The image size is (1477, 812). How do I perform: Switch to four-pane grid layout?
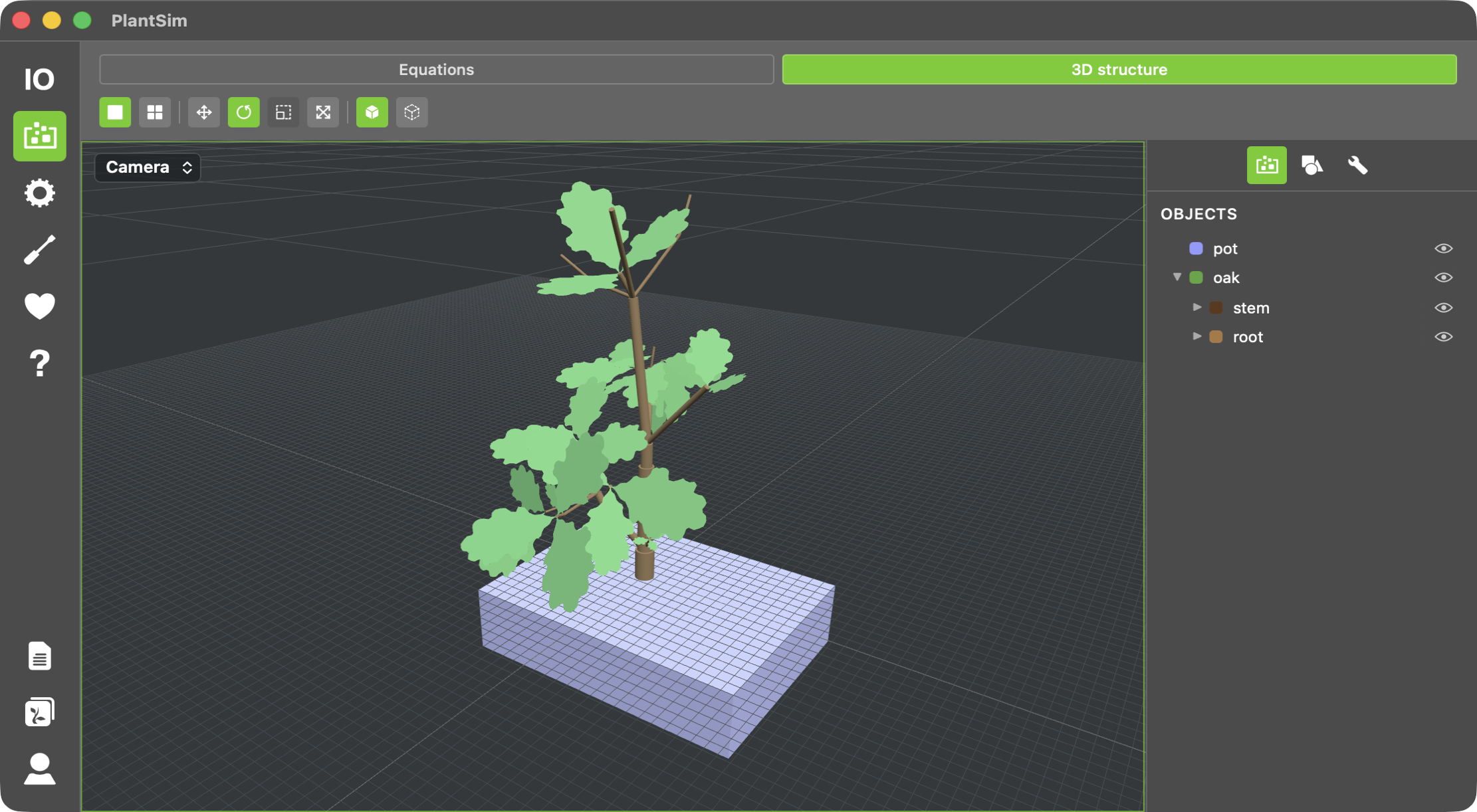pyautogui.click(x=155, y=112)
